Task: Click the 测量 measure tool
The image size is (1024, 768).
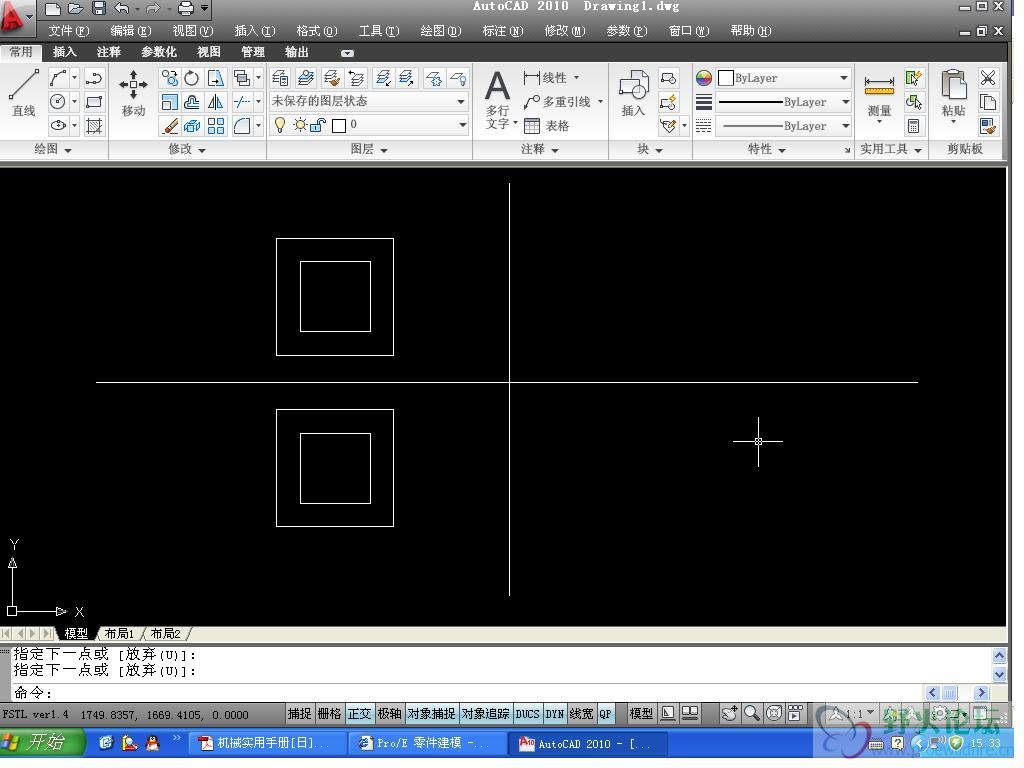Action: 879,98
